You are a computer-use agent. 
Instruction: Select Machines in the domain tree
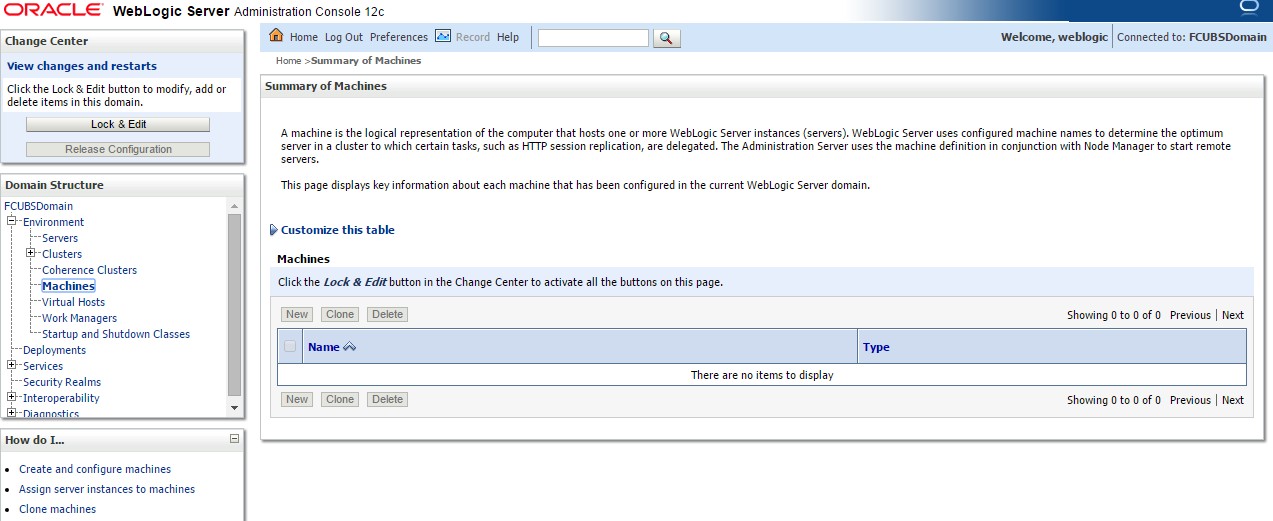coord(68,286)
